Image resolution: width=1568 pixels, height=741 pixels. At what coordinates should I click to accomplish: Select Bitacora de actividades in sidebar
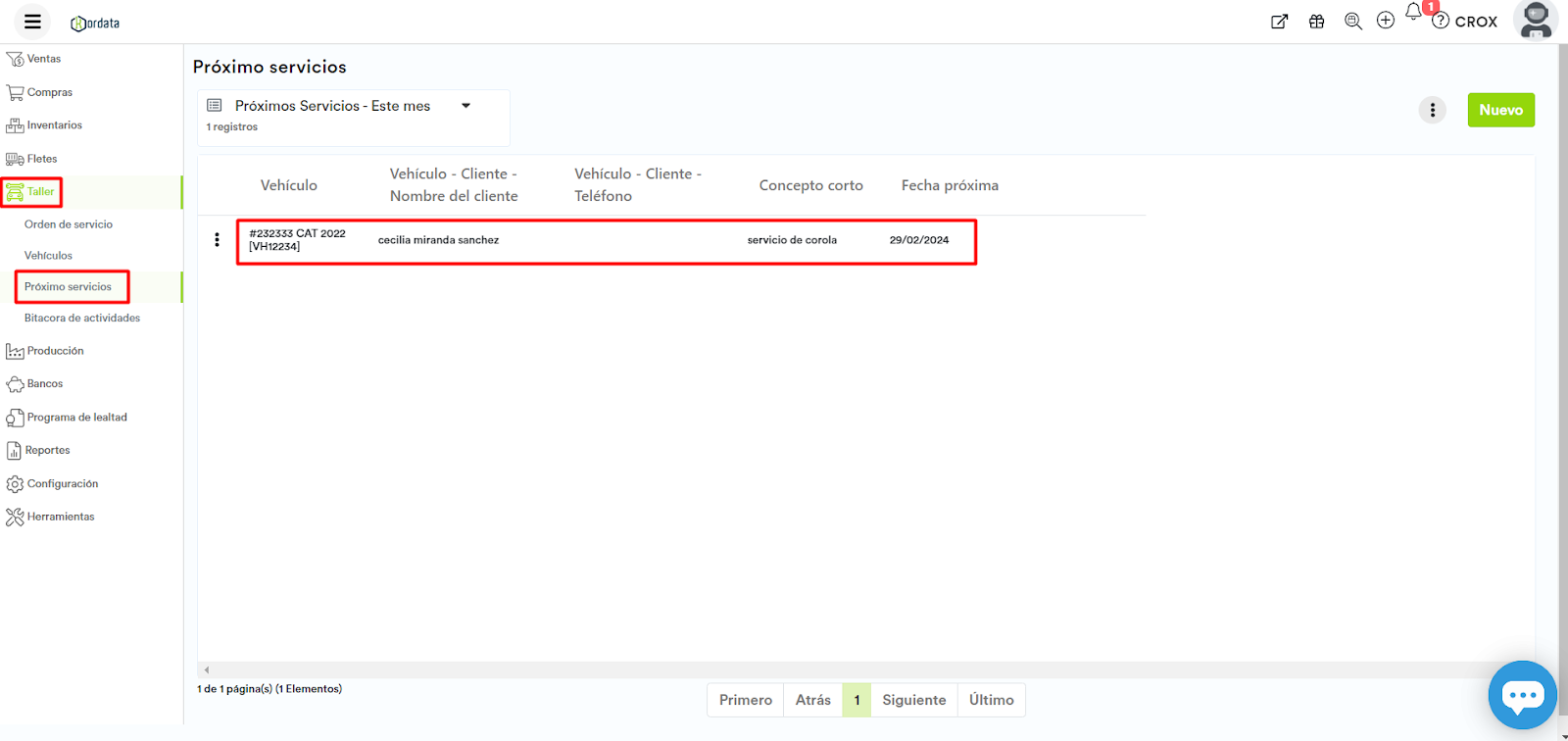coord(82,318)
